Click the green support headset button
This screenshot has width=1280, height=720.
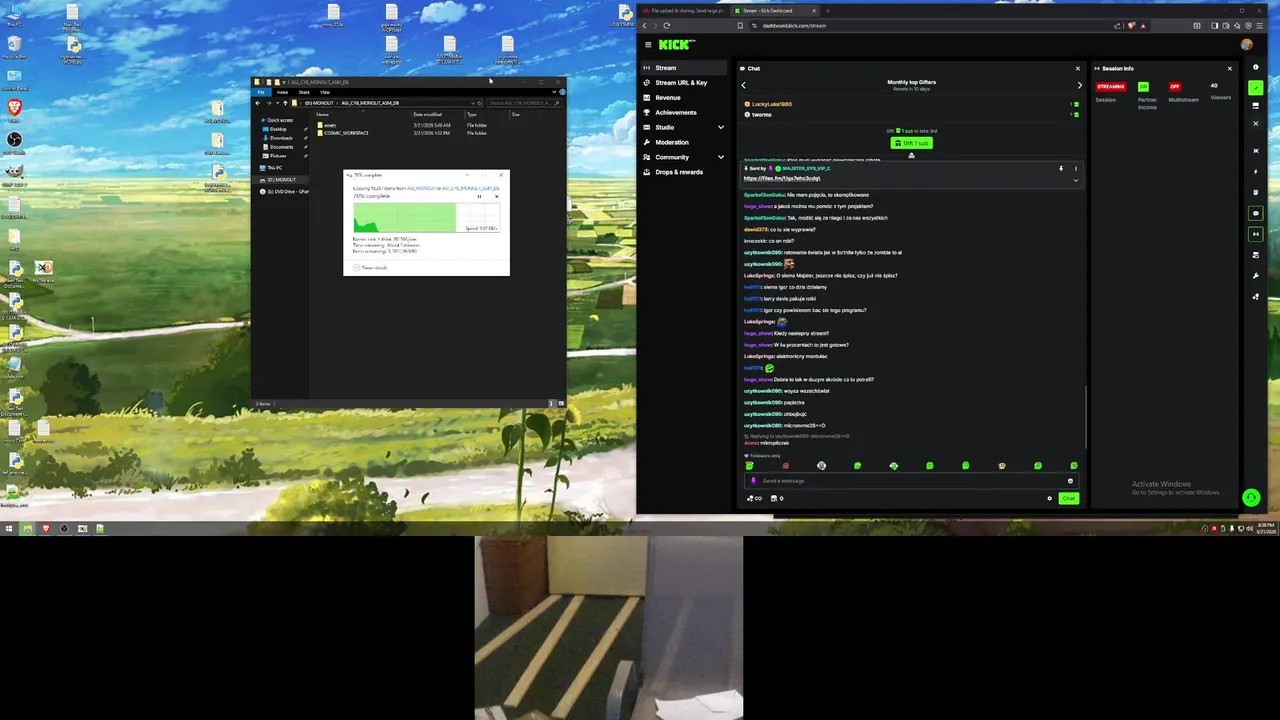click(1250, 497)
